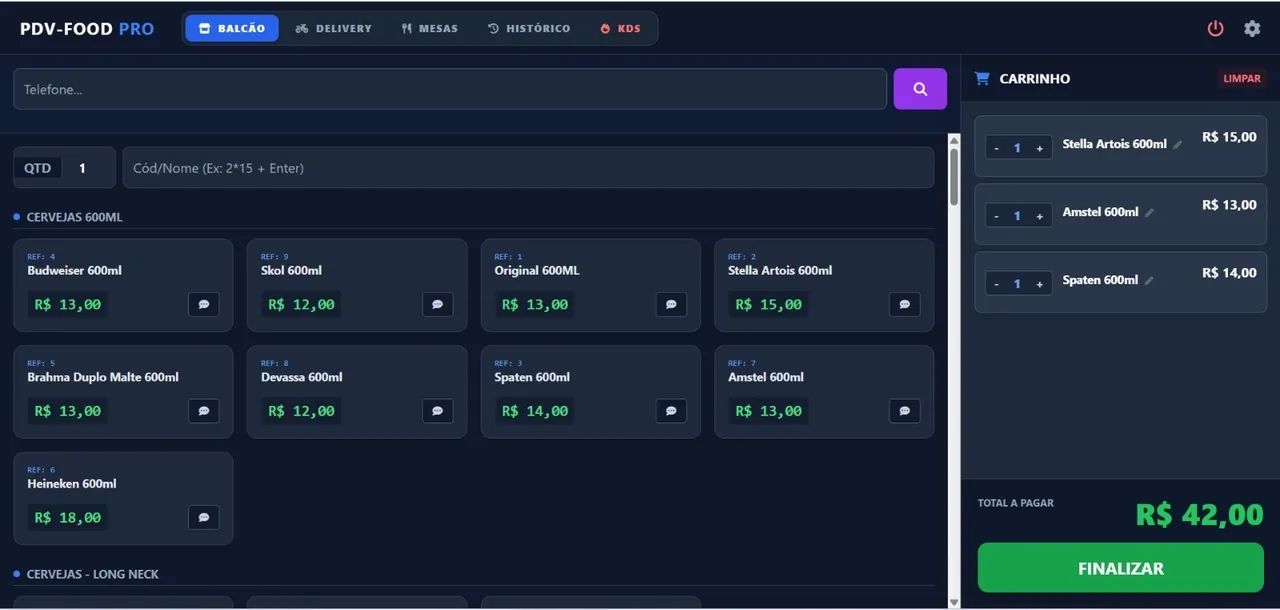Clear the cart with Limpar

[x=1242, y=78]
